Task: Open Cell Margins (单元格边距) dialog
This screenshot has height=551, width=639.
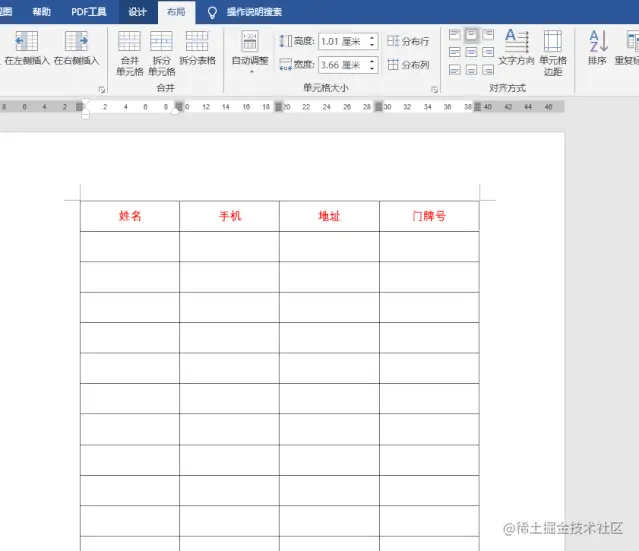Action: (x=553, y=53)
